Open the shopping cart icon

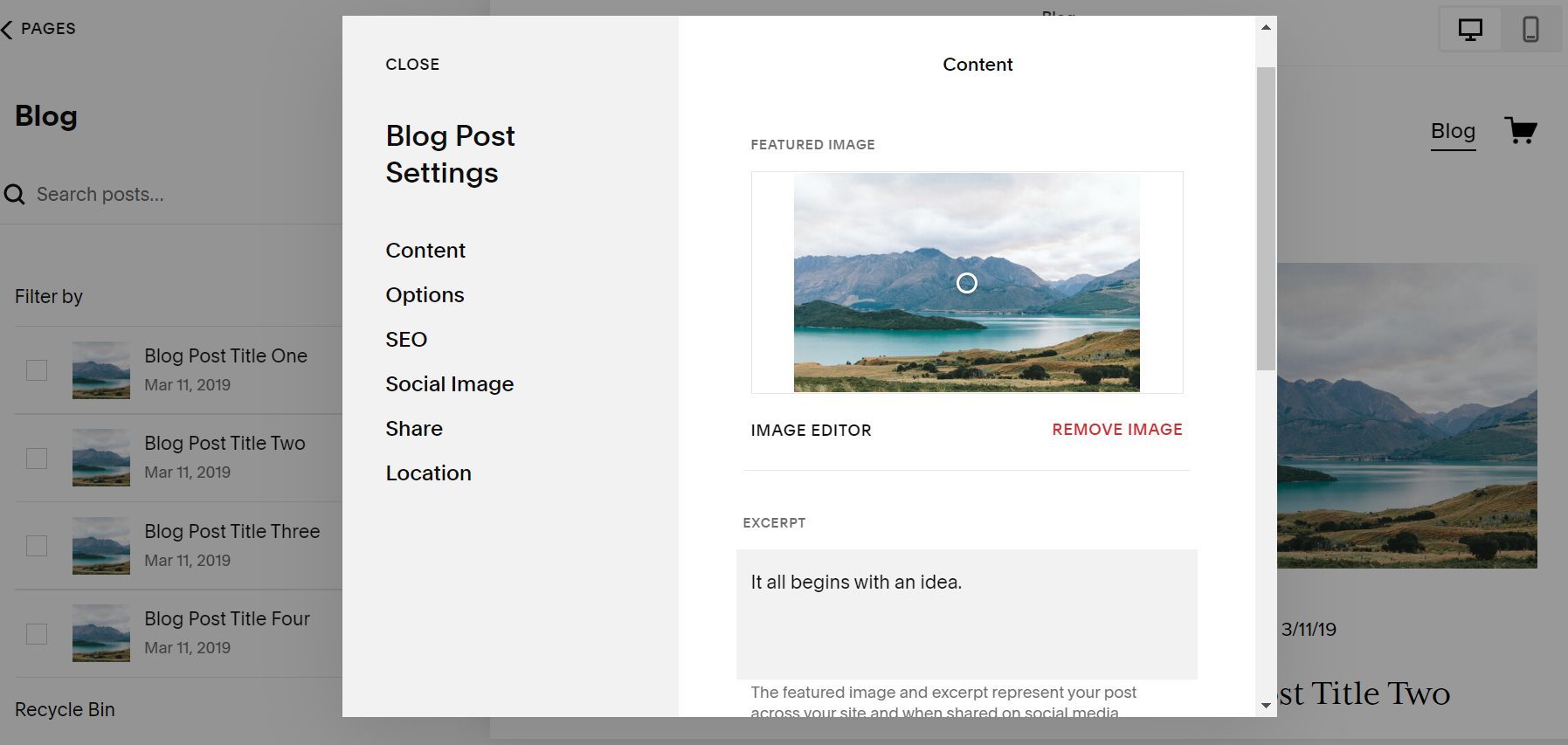click(x=1521, y=130)
